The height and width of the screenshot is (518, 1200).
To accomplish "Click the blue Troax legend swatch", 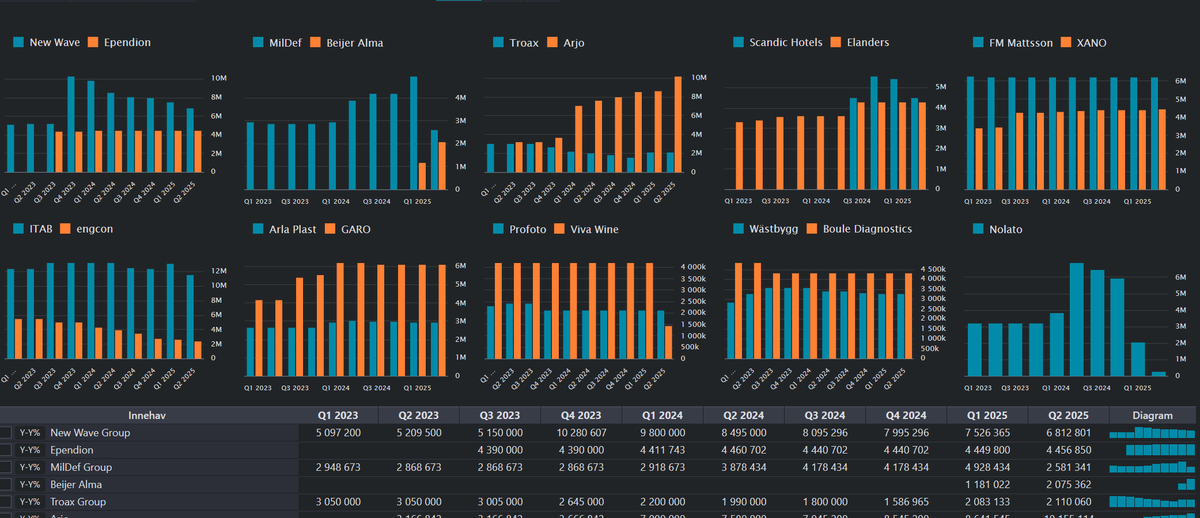I will coord(499,43).
